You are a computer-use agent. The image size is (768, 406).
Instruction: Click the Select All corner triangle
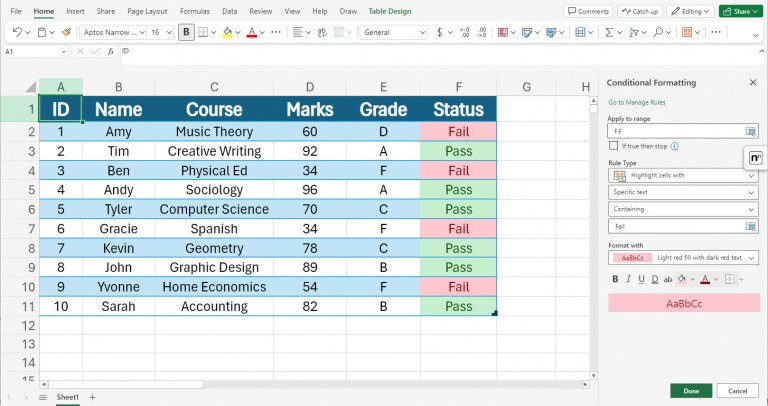(x=31, y=87)
